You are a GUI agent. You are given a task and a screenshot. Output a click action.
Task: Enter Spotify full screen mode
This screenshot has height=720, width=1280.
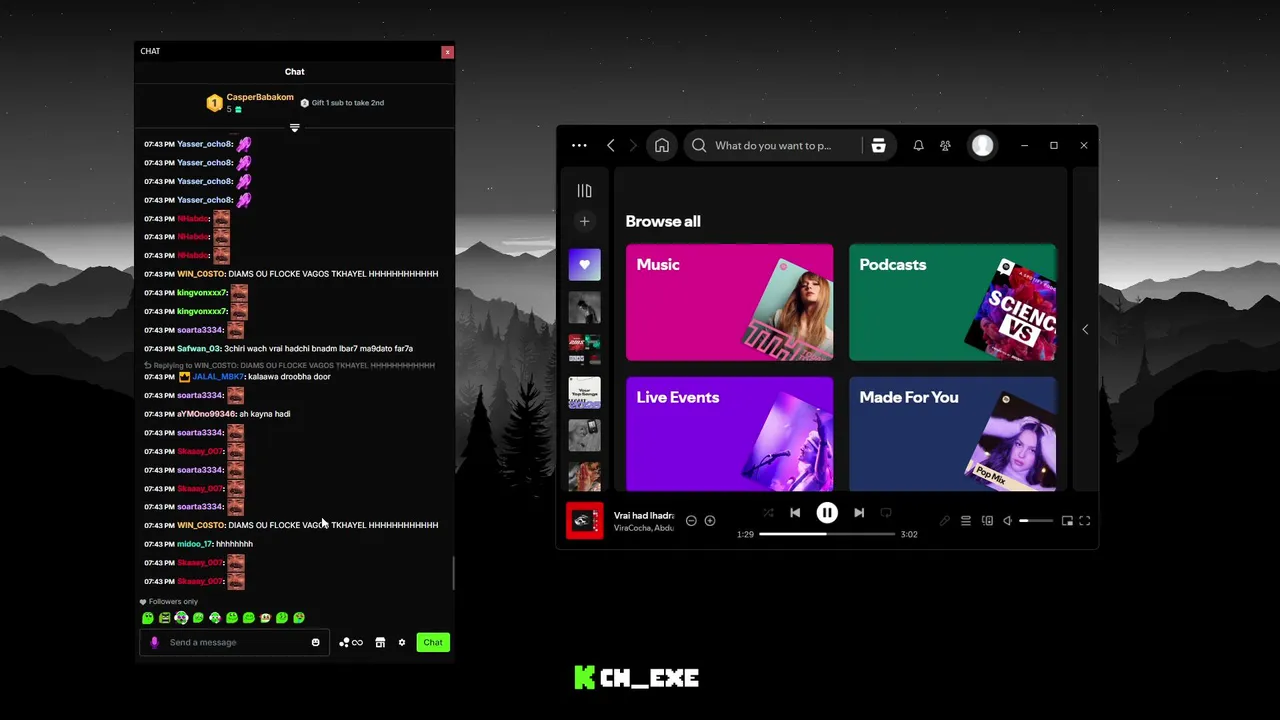(1085, 521)
